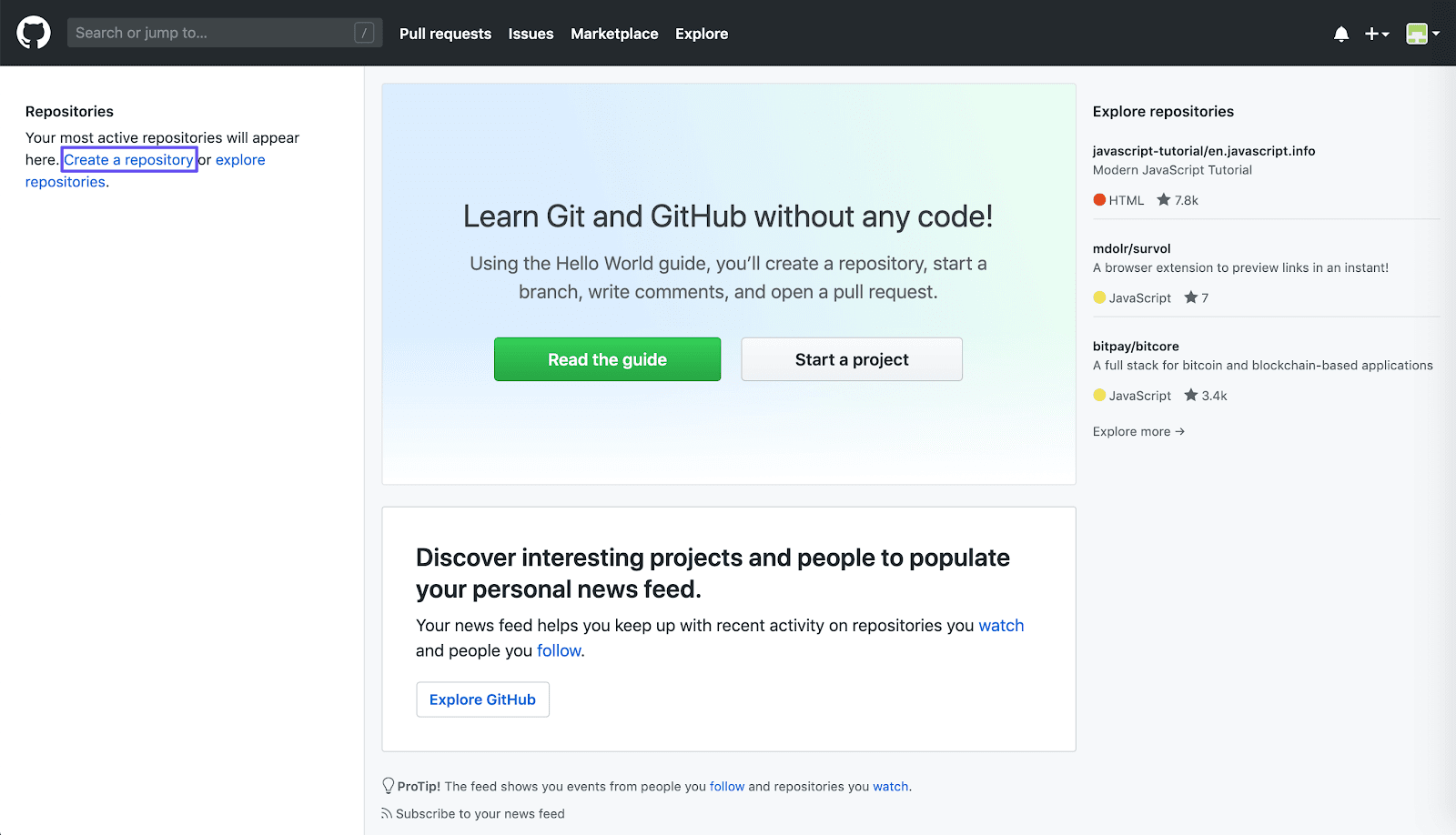Click the slash shortcut icon in search bar

pyautogui.click(x=364, y=32)
